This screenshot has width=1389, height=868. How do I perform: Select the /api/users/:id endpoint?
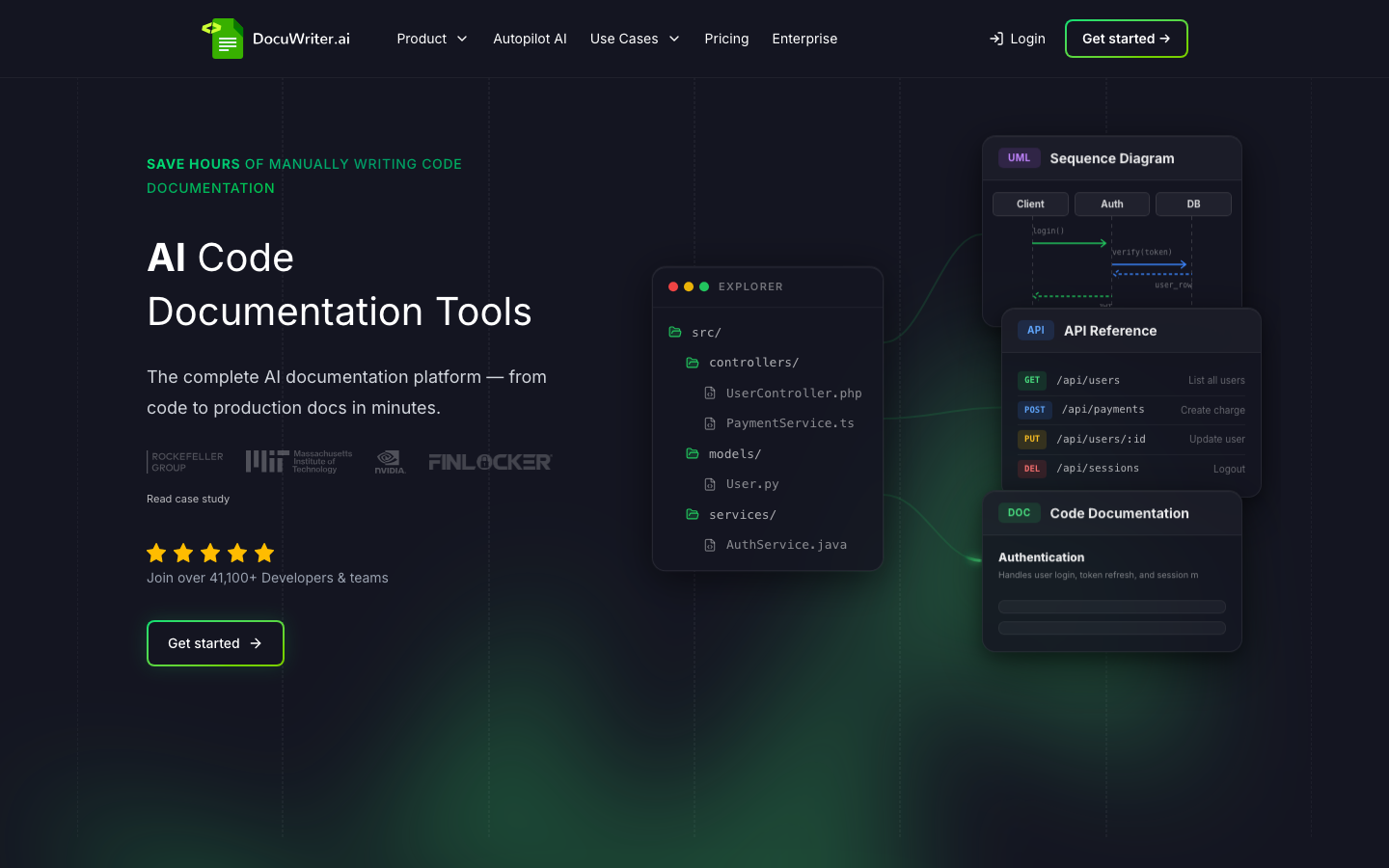(x=1101, y=439)
